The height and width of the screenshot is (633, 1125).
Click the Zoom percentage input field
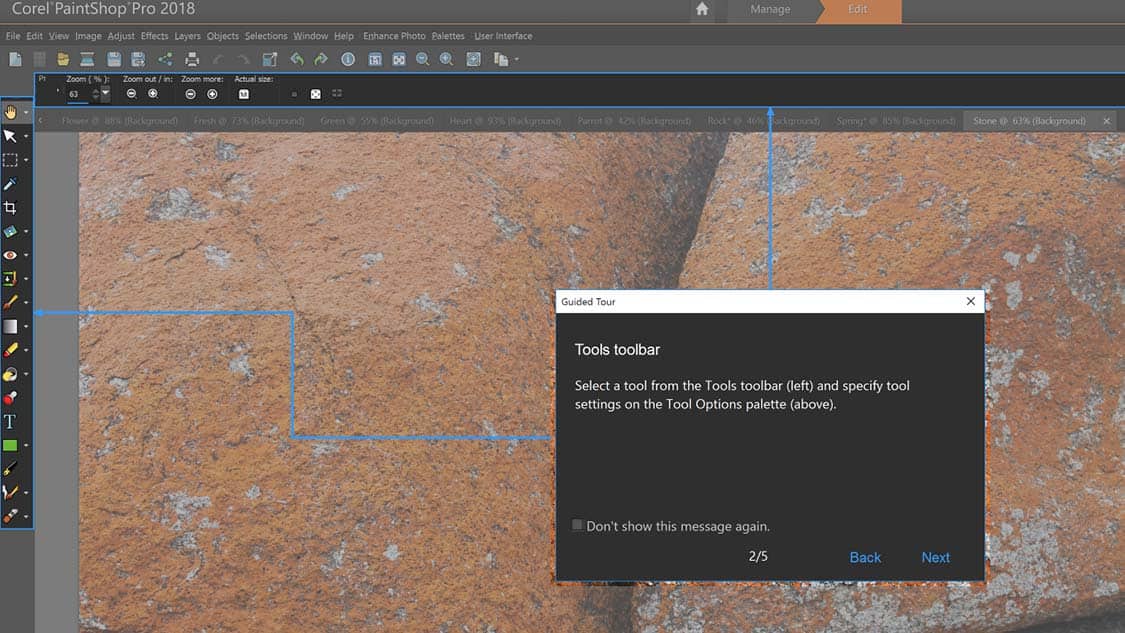(77, 94)
